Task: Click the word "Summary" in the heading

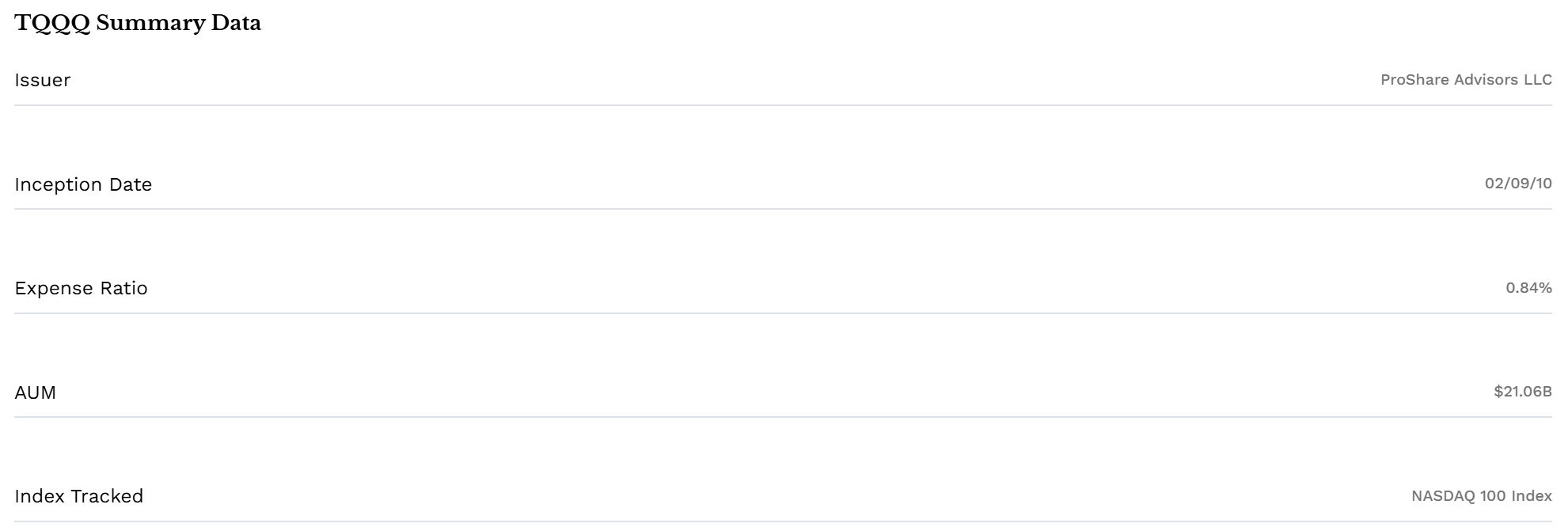Action: point(150,24)
